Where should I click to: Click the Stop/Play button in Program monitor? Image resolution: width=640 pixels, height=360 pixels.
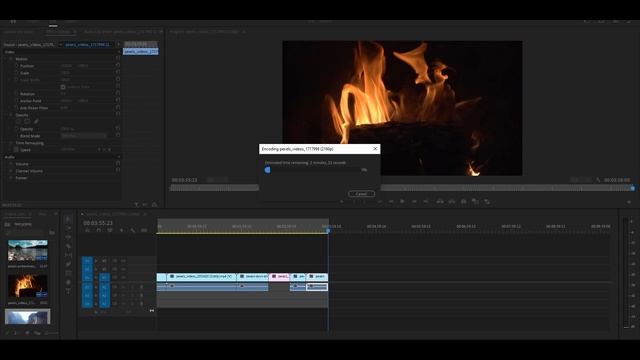[x=402, y=202]
